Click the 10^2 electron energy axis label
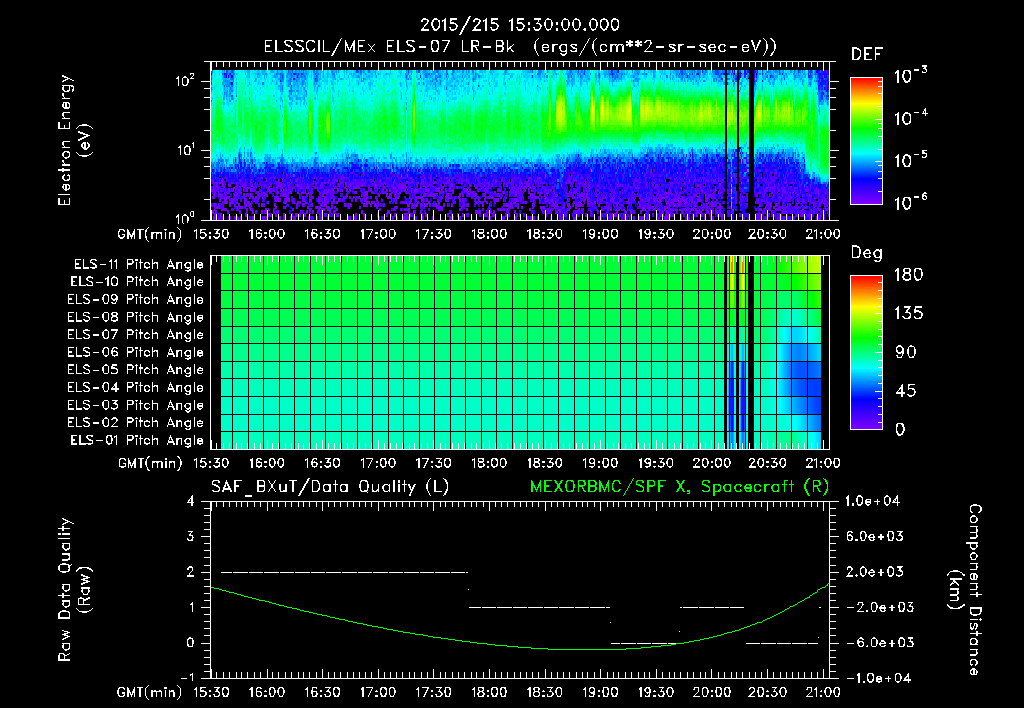Image resolution: width=1024 pixels, height=708 pixels. click(x=185, y=82)
